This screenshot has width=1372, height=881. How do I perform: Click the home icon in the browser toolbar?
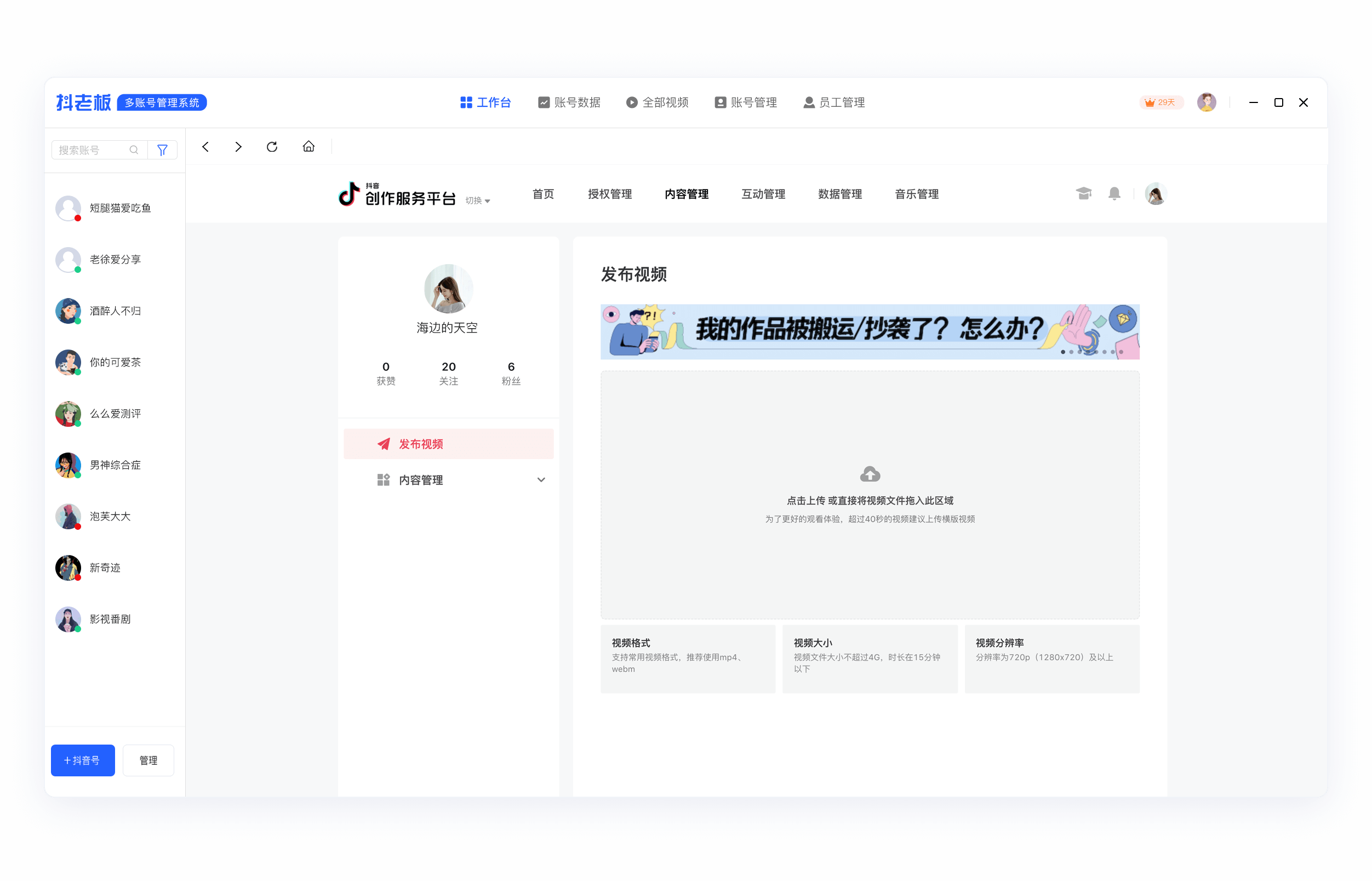308,146
